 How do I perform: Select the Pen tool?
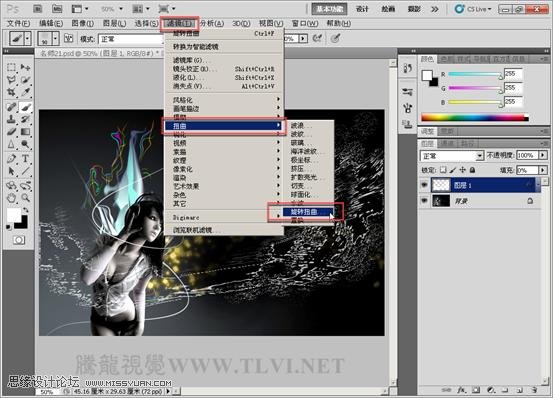pyautogui.click(x=11, y=159)
